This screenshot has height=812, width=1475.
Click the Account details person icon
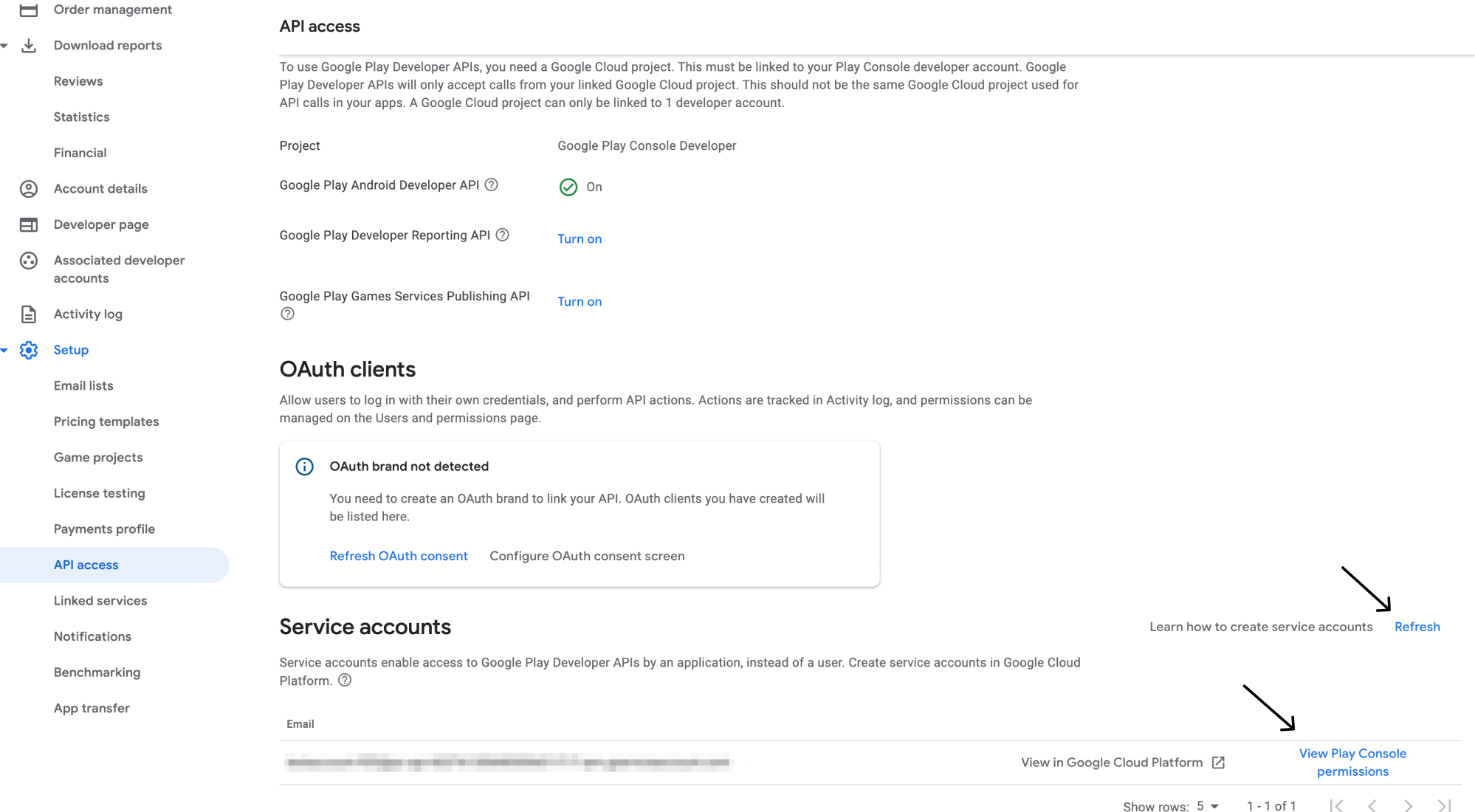point(28,189)
